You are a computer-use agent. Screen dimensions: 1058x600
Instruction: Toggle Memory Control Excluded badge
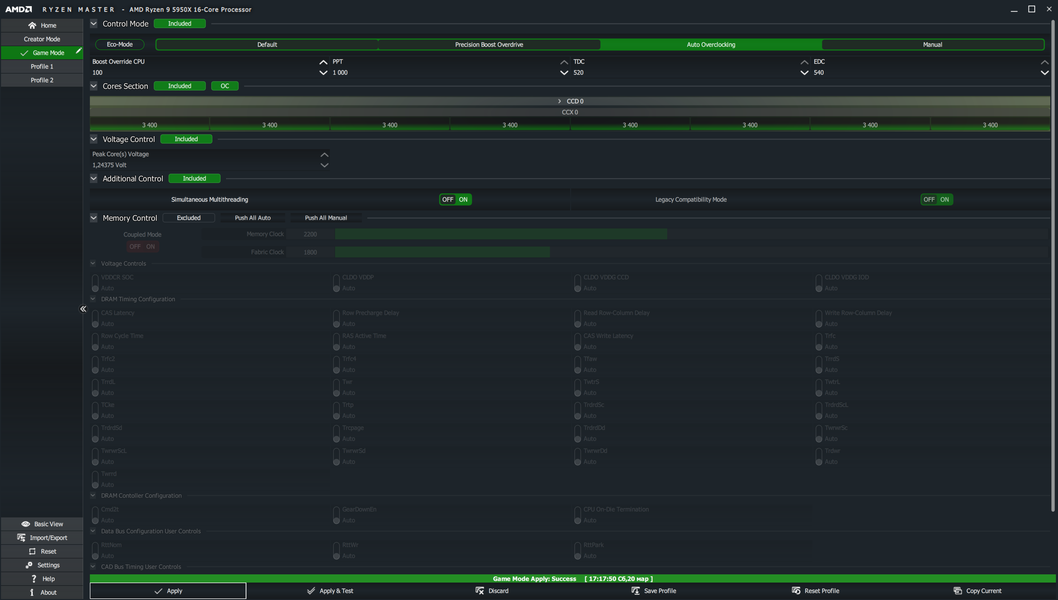coord(189,217)
